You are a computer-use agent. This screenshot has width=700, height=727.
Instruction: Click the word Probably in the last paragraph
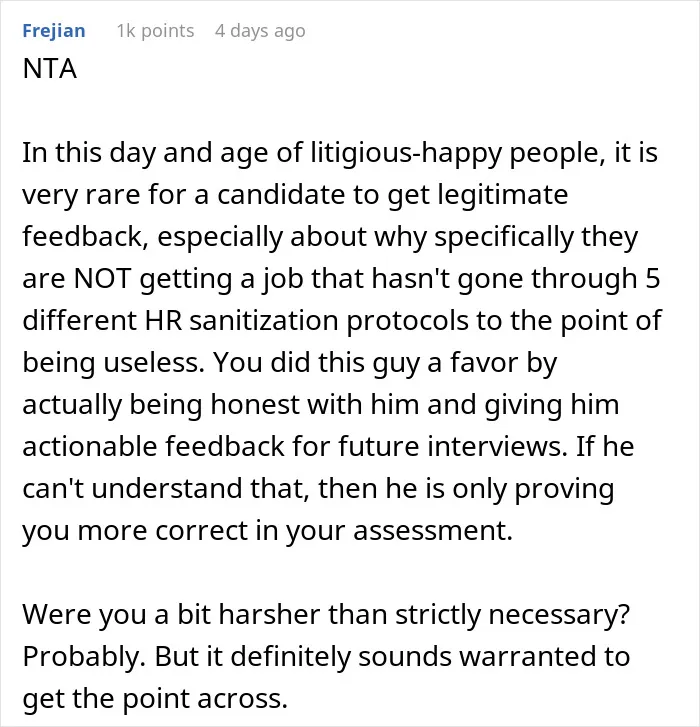point(81,657)
